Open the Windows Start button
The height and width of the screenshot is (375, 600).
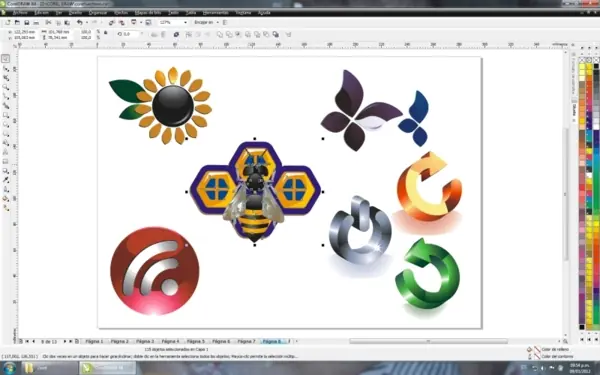coord(9,368)
